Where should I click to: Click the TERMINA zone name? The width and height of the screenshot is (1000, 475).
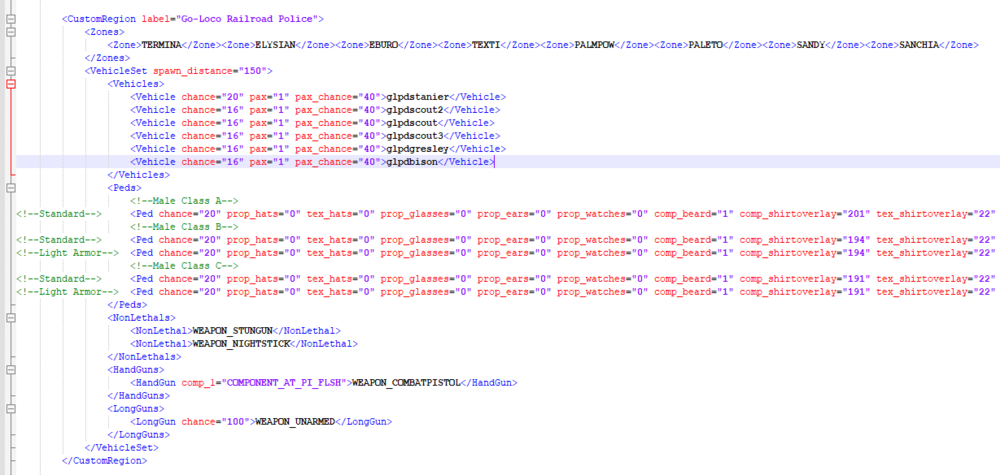(161, 45)
